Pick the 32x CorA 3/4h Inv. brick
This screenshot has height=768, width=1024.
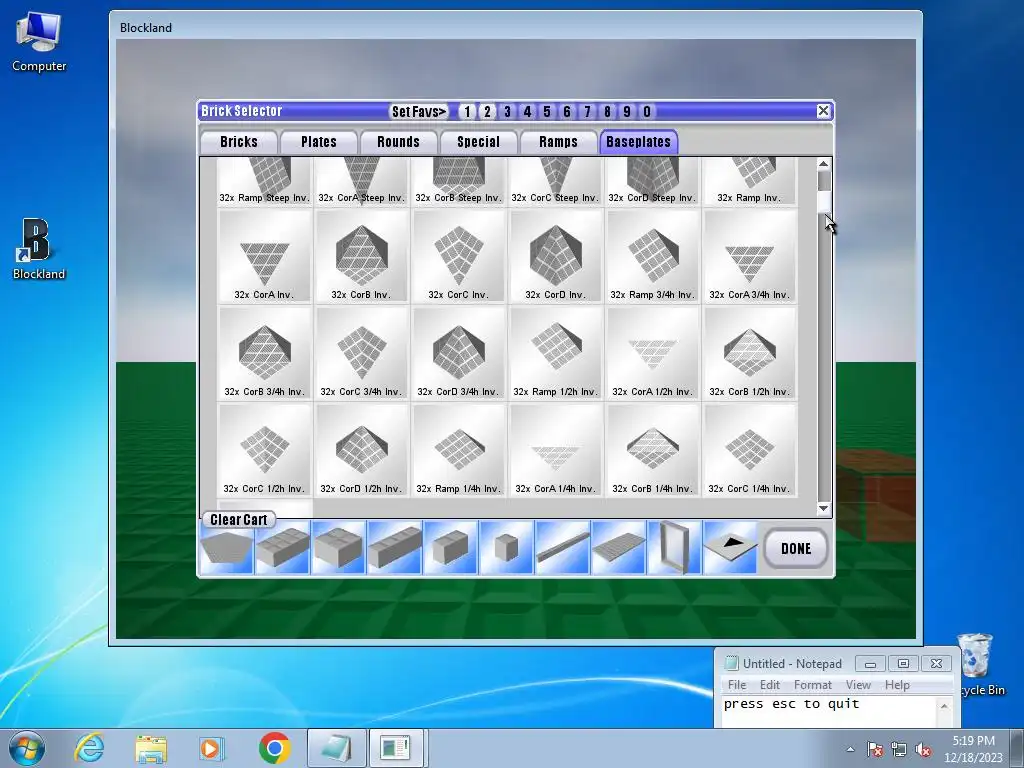(749, 256)
